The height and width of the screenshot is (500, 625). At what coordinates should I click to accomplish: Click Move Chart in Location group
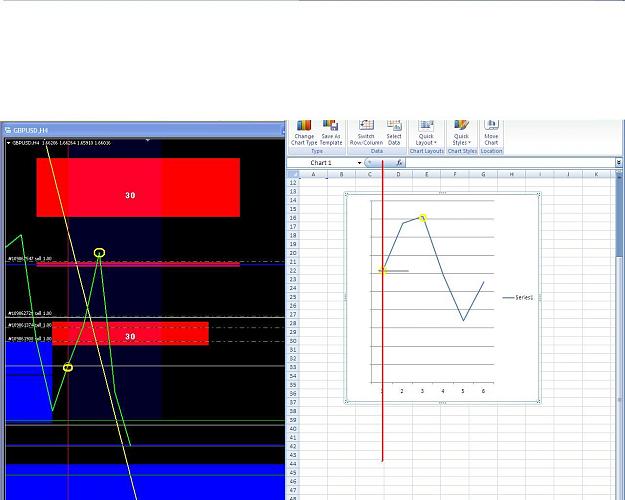tap(491, 133)
